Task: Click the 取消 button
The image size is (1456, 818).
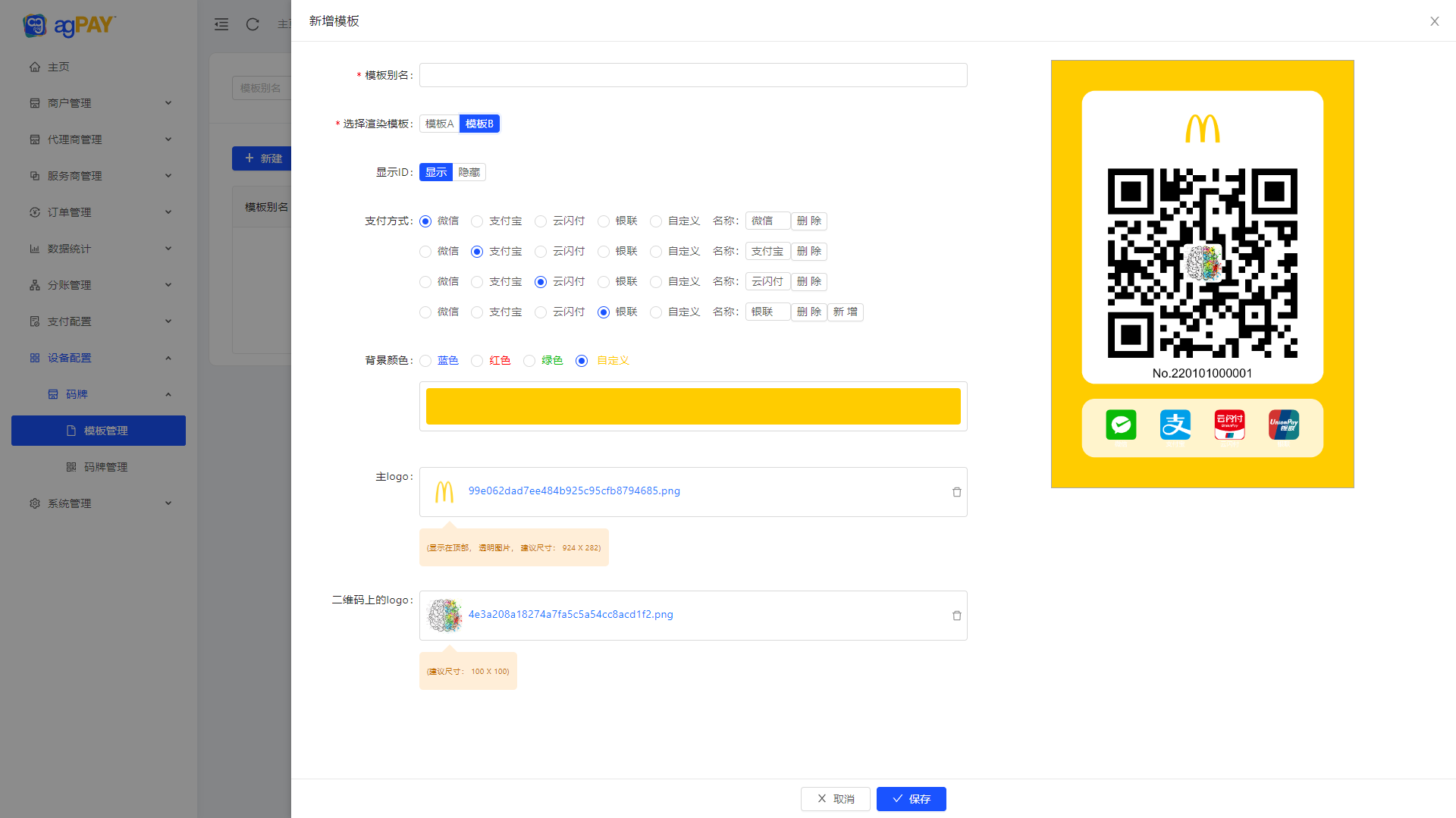Action: point(836,799)
